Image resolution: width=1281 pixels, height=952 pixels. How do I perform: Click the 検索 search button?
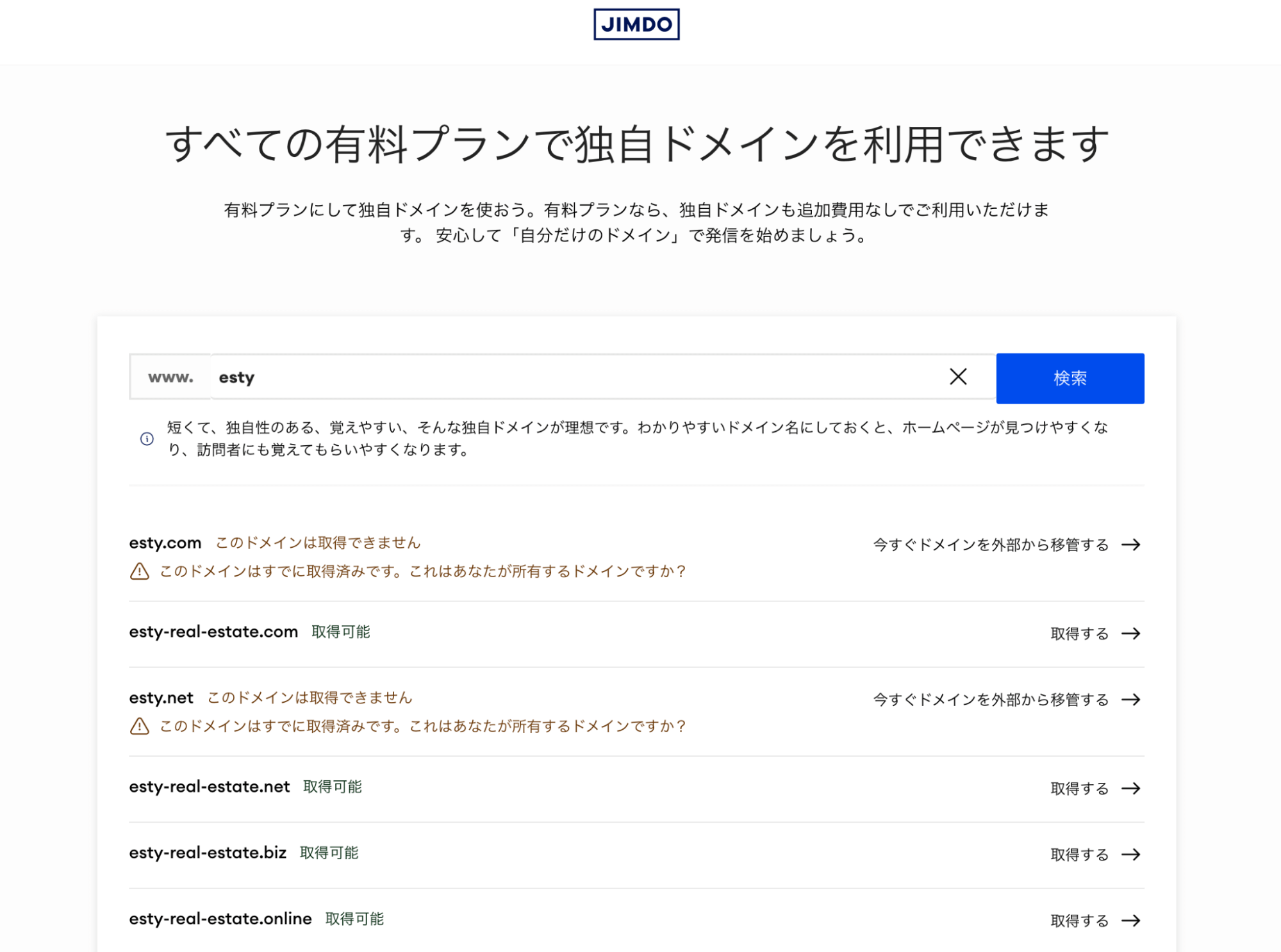[x=1069, y=378]
